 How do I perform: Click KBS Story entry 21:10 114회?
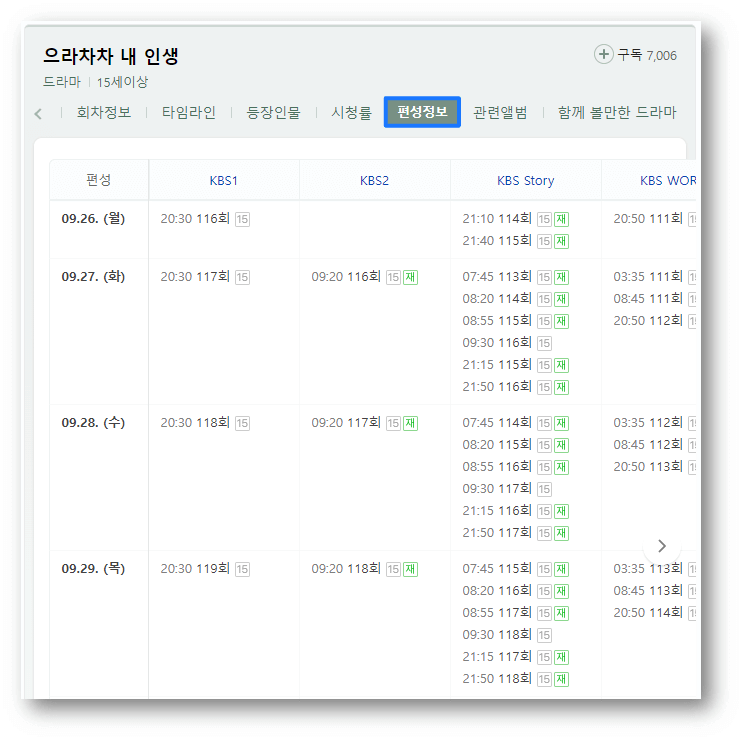coord(497,218)
